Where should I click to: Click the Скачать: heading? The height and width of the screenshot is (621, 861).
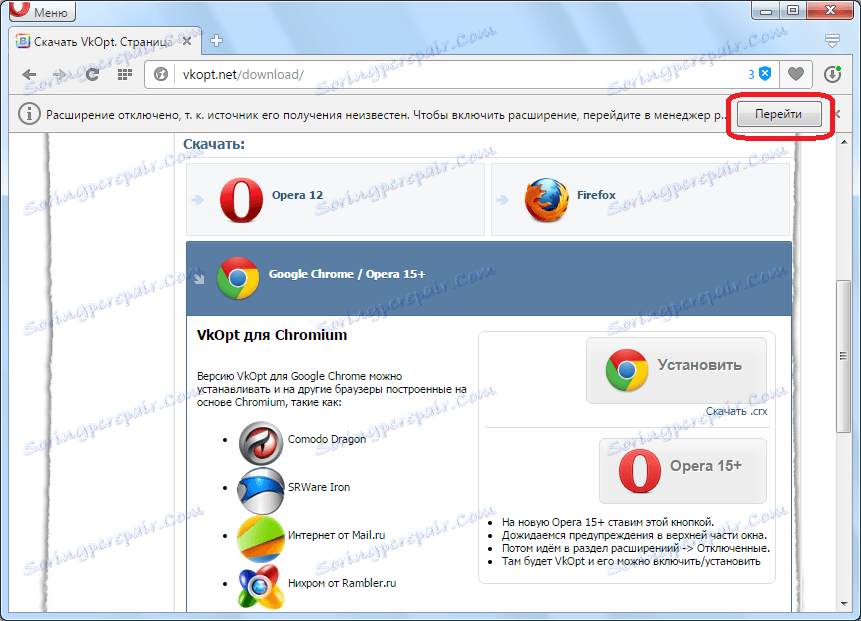[x=214, y=144]
